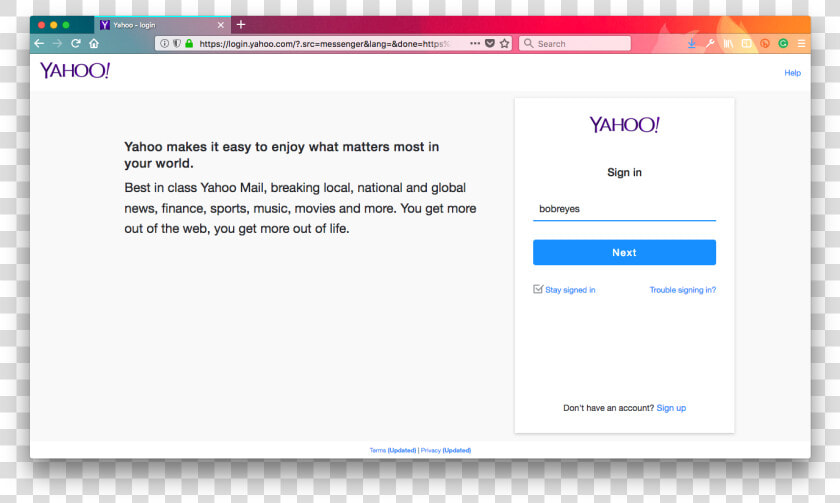This screenshot has width=840, height=503.
Task: Select the Yahoo - login tab
Action: click(162, 25)
